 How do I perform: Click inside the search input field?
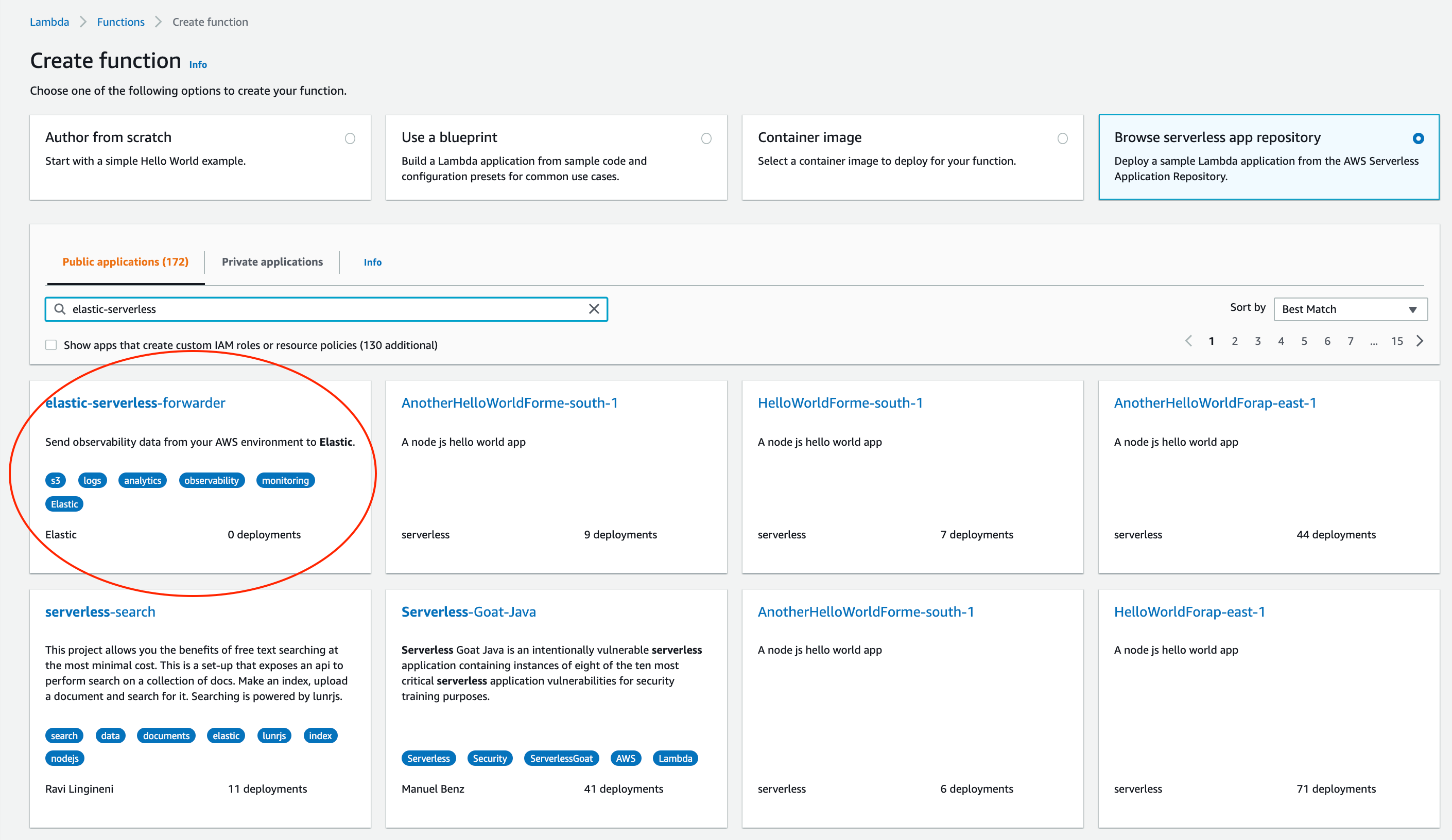point(327,309)
